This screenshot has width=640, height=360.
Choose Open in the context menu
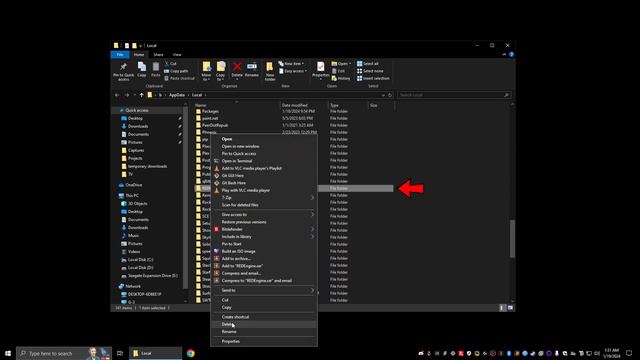(x=264, y=139)
